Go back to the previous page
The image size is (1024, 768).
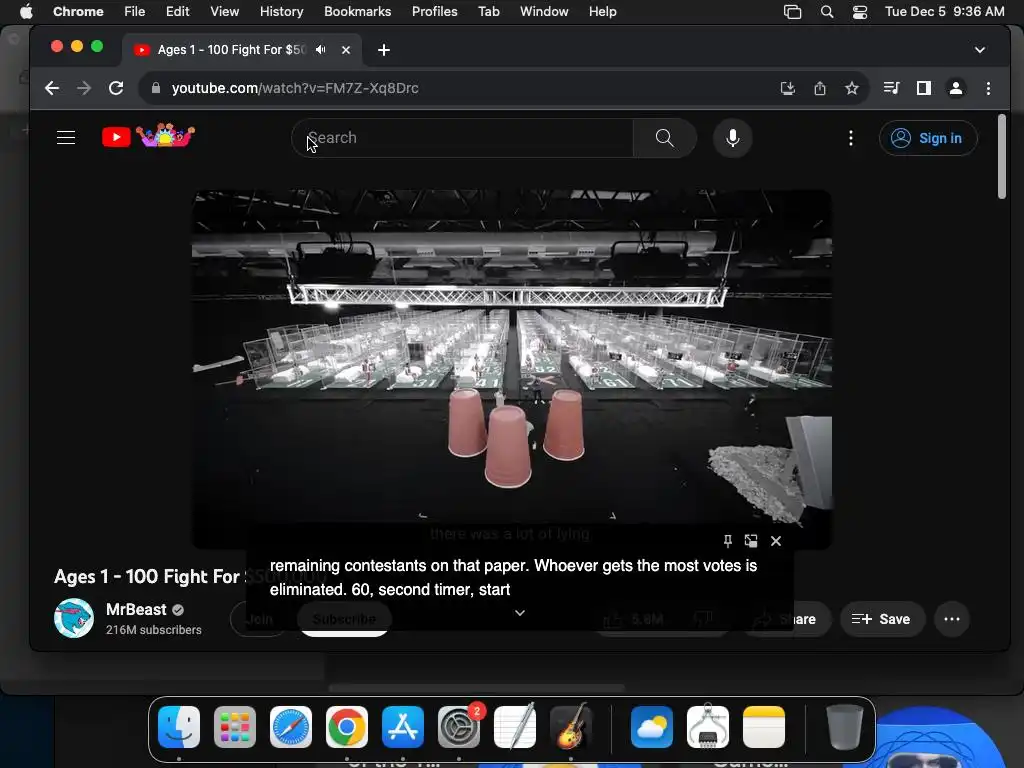[x=52, y=88]
